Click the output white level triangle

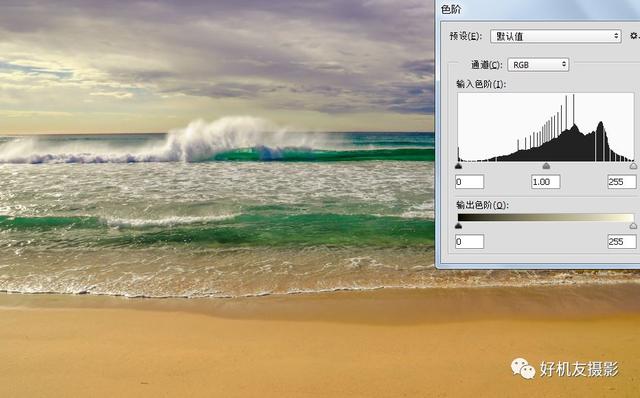pos(633,226)
